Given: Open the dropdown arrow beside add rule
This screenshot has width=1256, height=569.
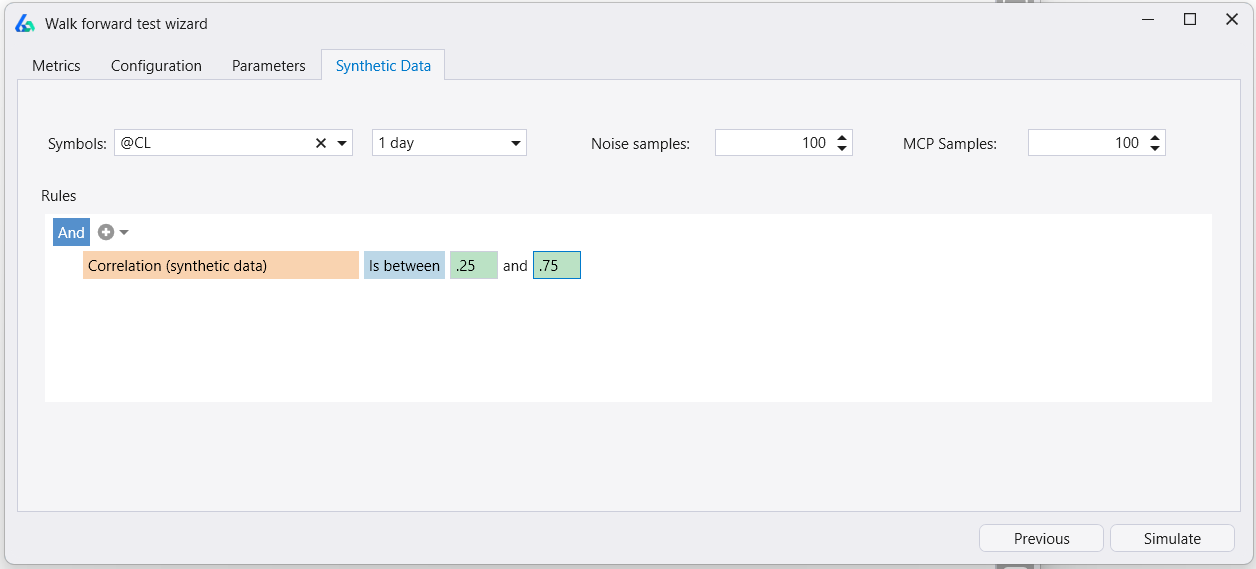Looking at the screenshot, I should pos(124,233).
